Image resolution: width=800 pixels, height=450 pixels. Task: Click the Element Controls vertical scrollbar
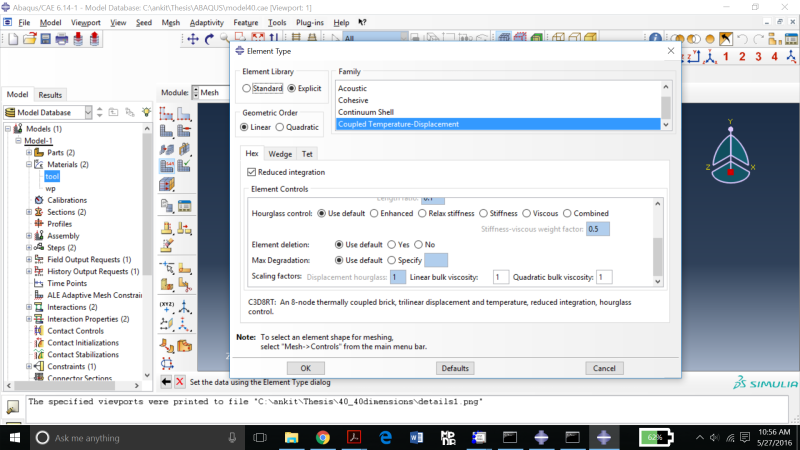tap(658, 242)
